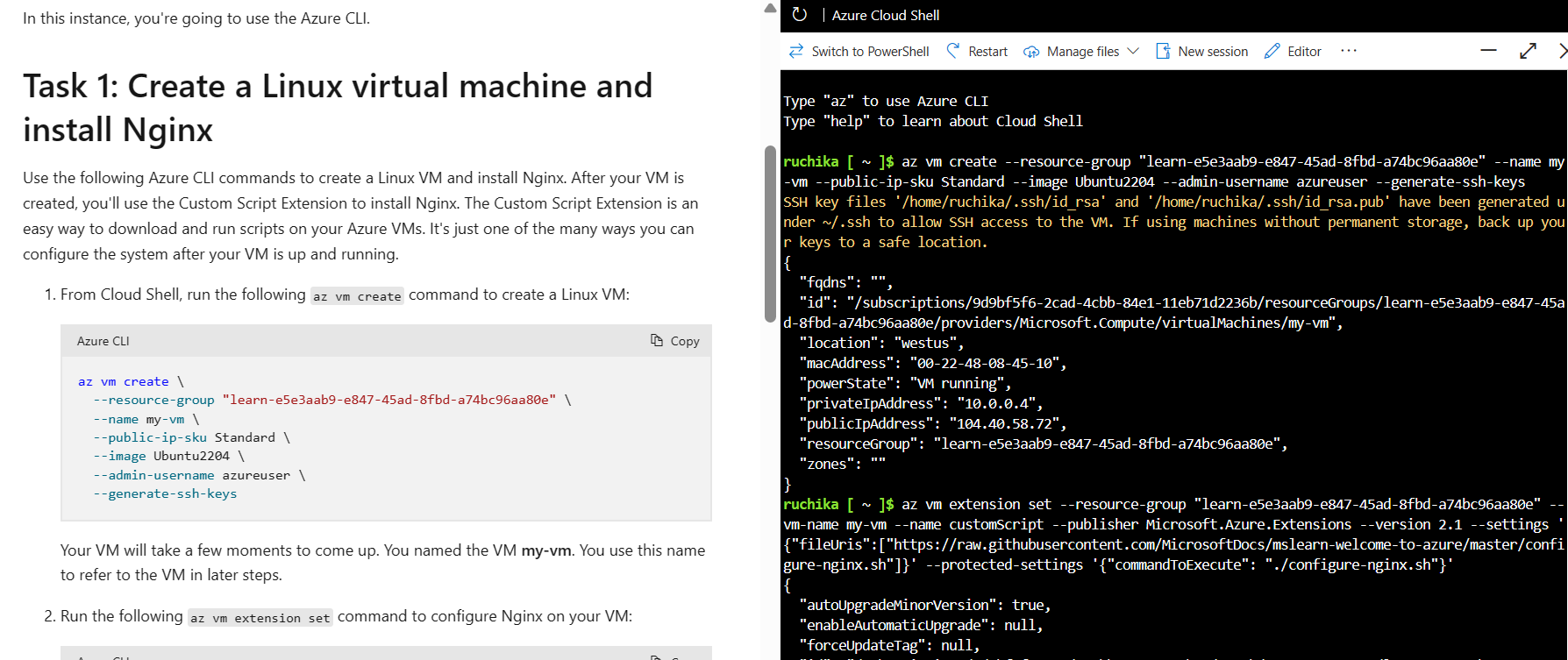The height and width of the screenshot is (660, 1568).
Task: Click the --name my-vm line in code
Action: click(146, 419)
